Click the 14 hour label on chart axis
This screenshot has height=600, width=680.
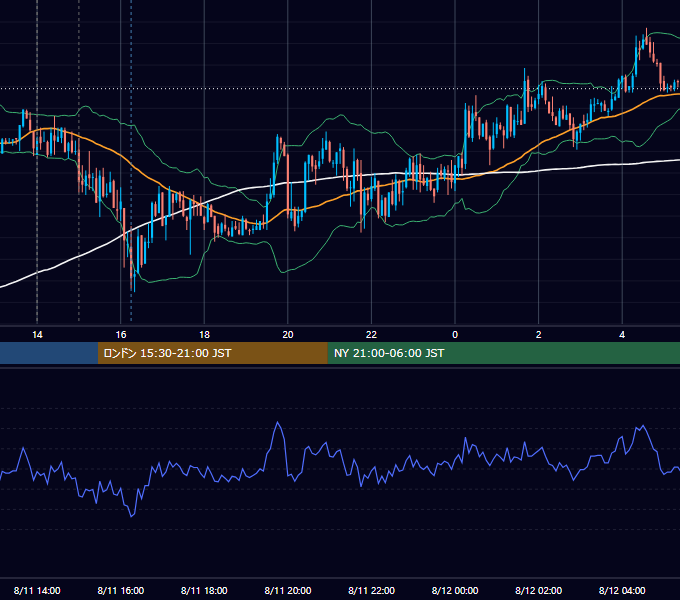[x=37, y=335]
